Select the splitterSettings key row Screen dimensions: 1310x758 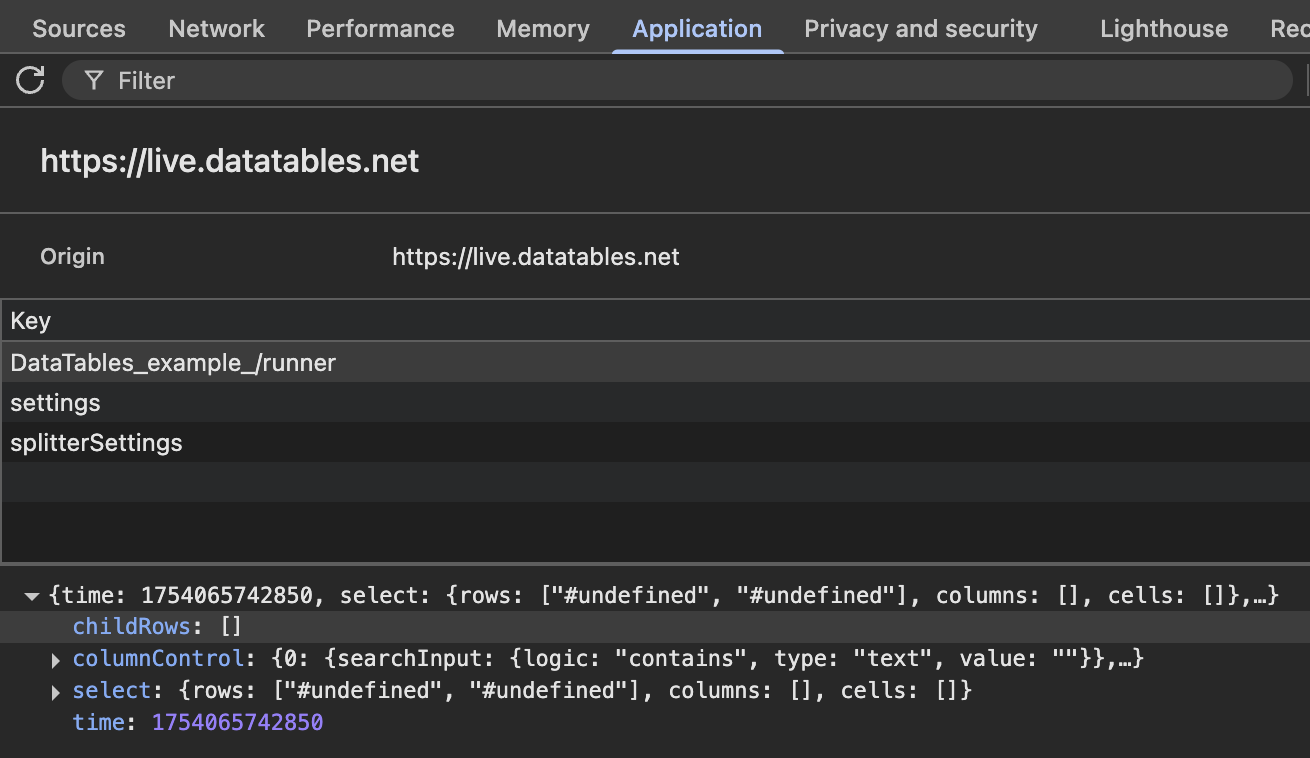click(x=655, y=442)
